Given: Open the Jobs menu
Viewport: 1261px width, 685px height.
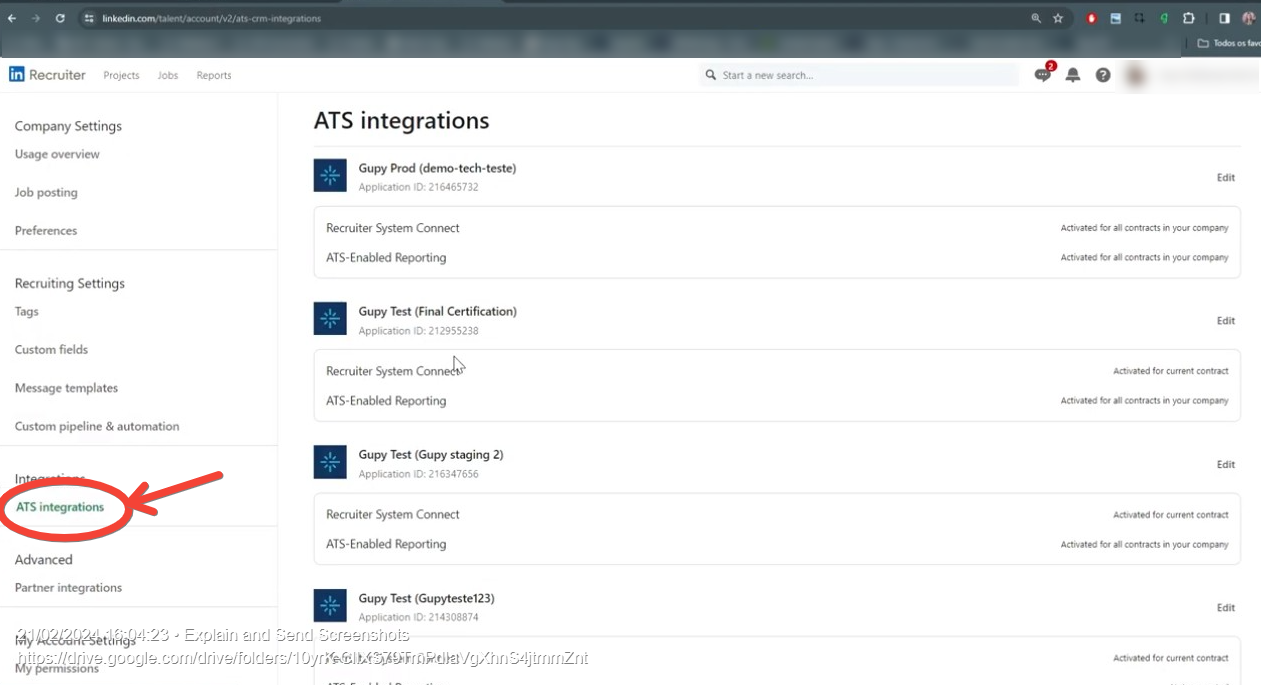Looking at the screenshot, I should 168,75.
